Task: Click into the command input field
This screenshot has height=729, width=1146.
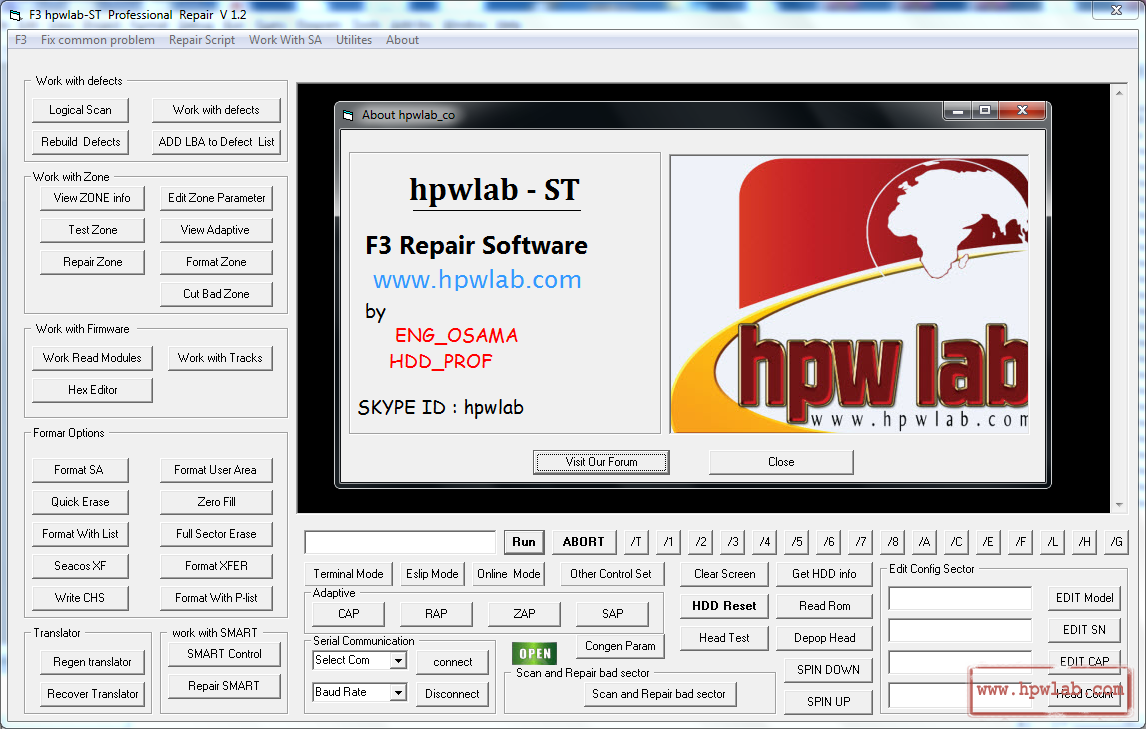Action: (401, 542)
